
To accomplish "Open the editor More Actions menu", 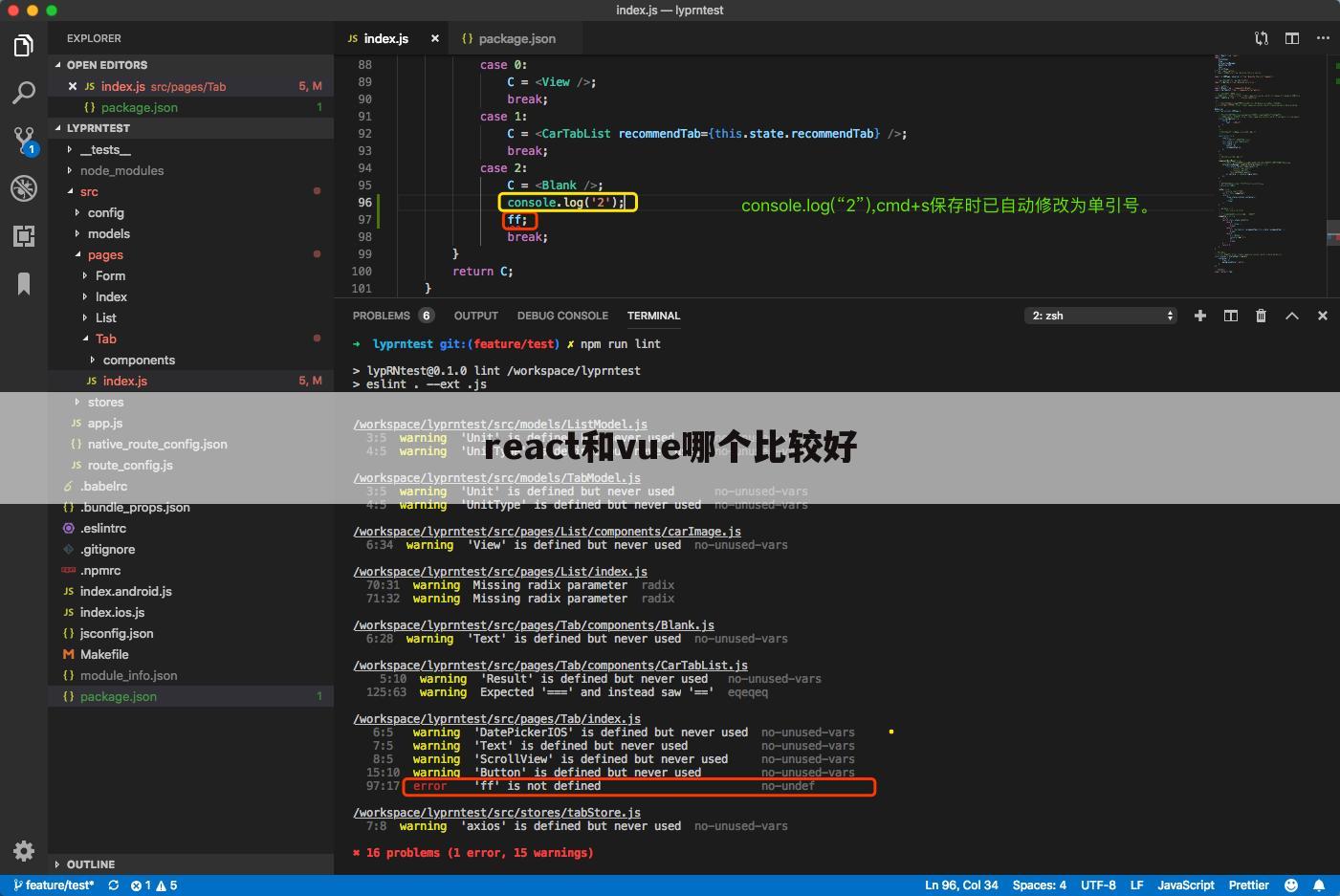I will [x=1323, y=38].
